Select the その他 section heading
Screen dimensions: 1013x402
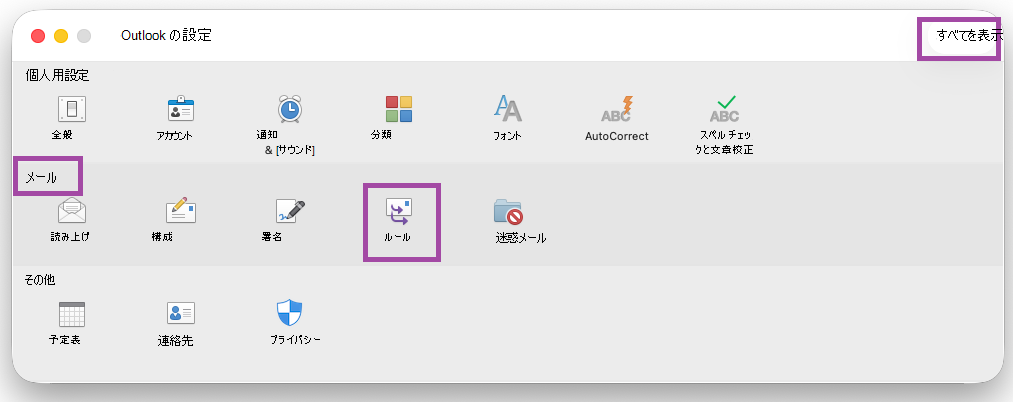(40, 280)
